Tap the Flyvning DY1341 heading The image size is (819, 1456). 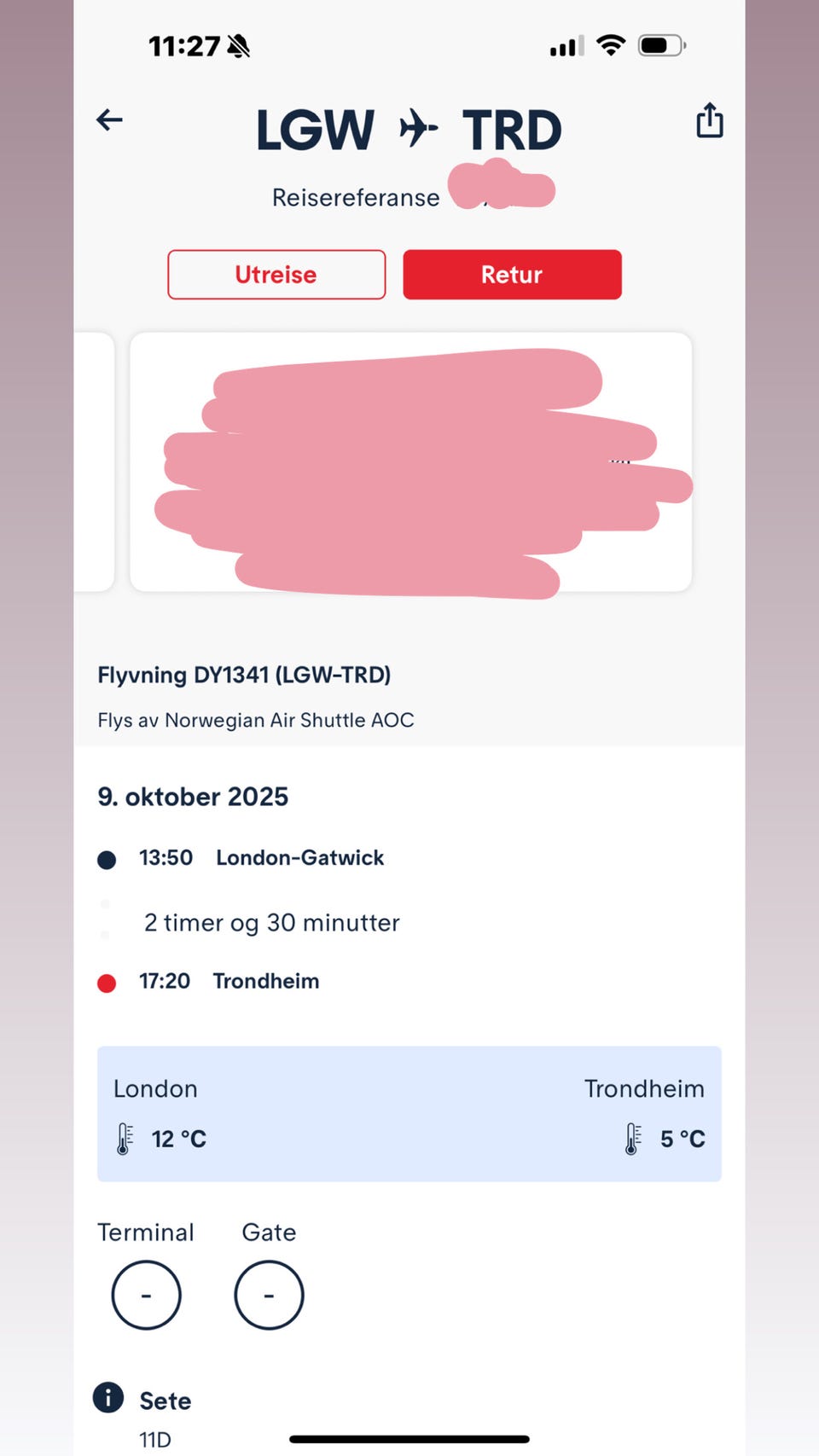coord(244,675)
